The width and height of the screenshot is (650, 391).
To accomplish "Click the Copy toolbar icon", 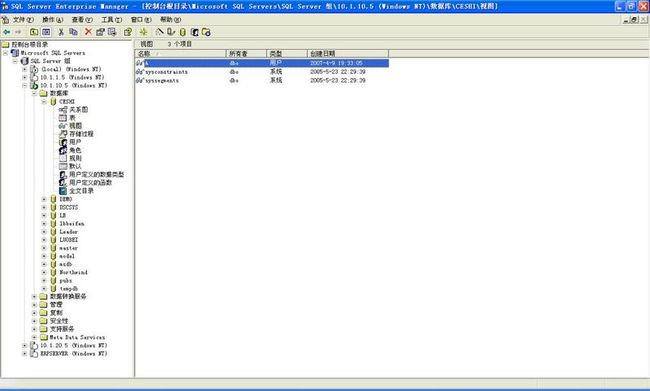I will point(73,32).
